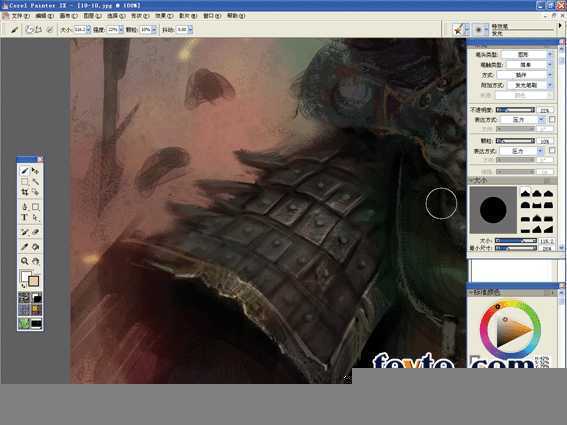
Task: Click the brush variant dab icon
Action: tap(479, 30)
